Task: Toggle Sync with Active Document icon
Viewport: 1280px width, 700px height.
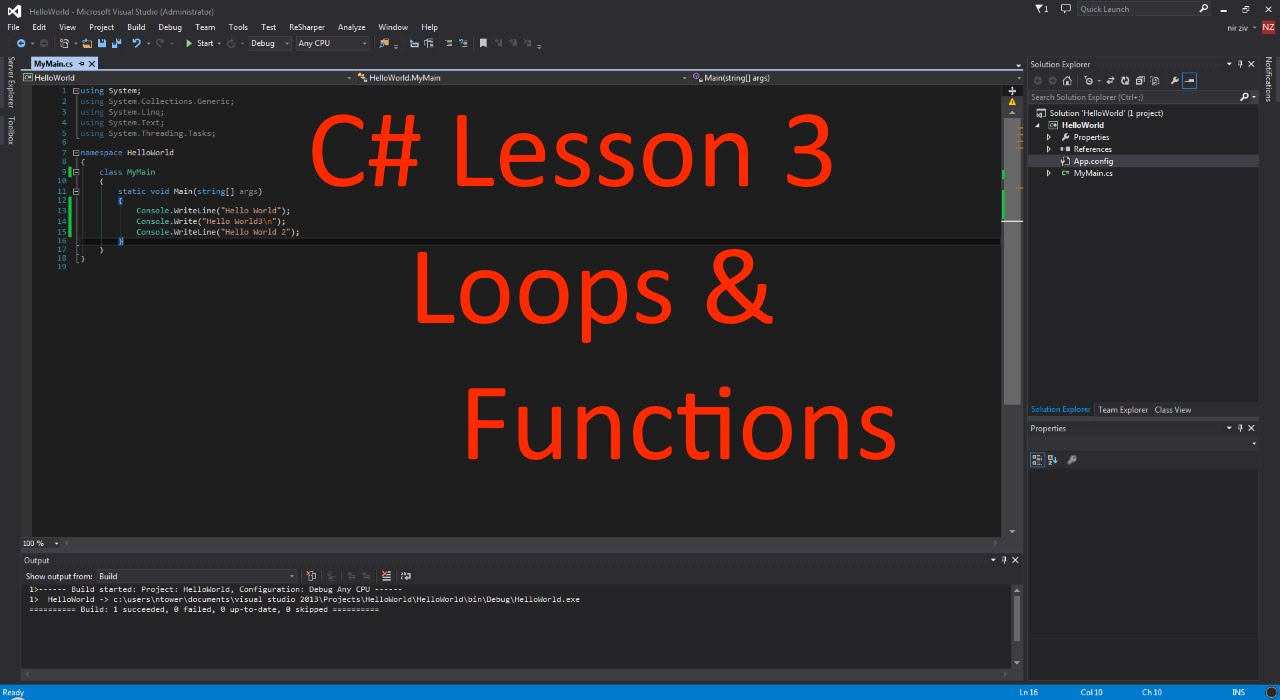Action: 1110,80
